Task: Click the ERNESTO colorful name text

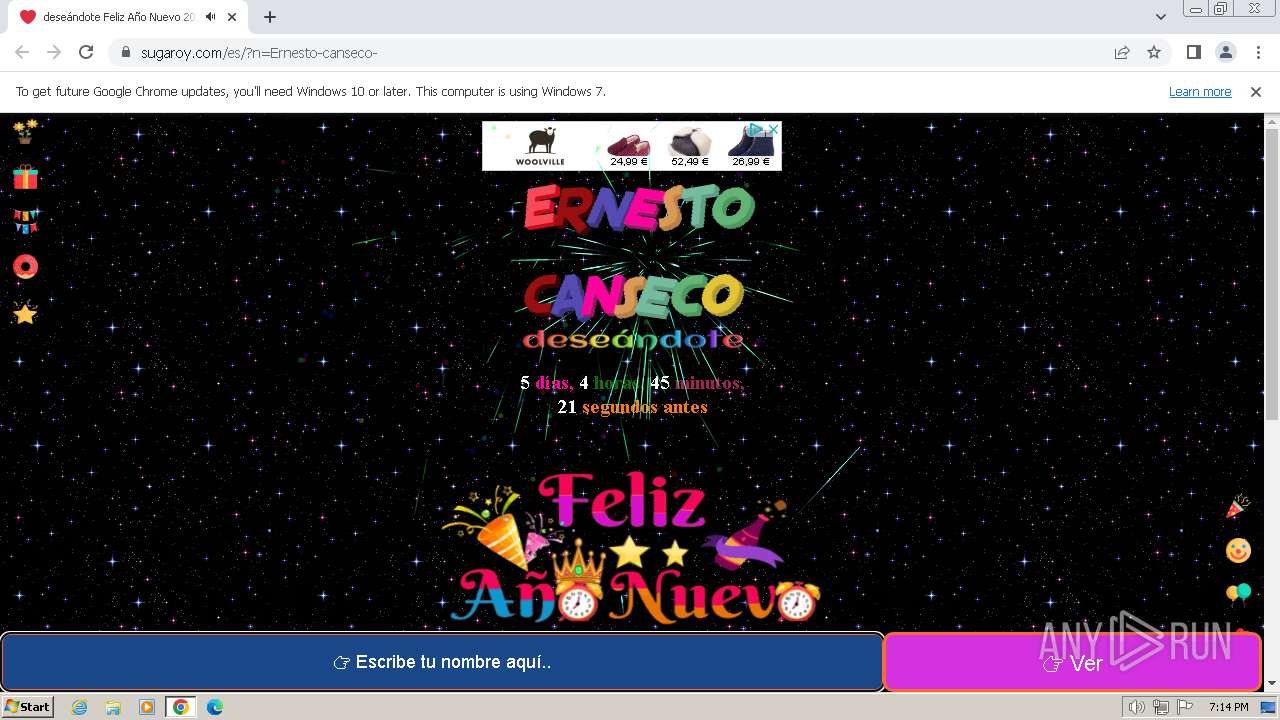Action: click(639, 207)
